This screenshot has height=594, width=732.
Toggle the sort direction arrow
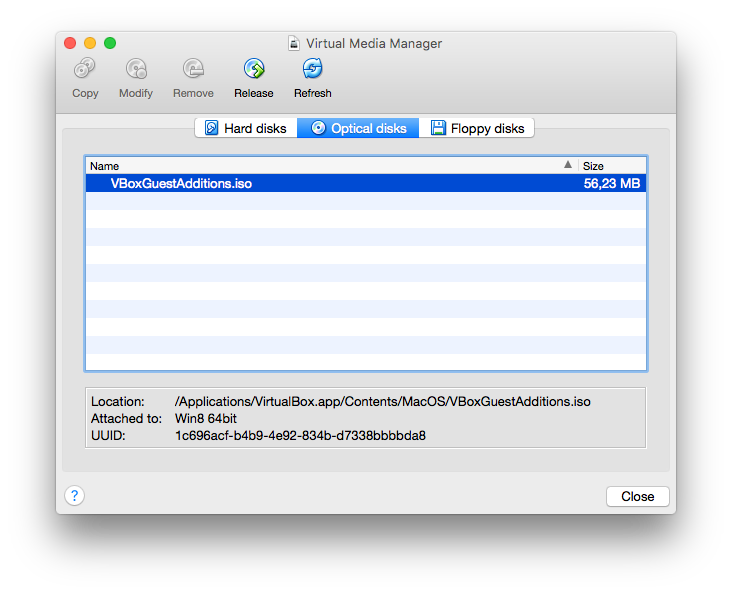pyautogui.click(x=568, y=164)
